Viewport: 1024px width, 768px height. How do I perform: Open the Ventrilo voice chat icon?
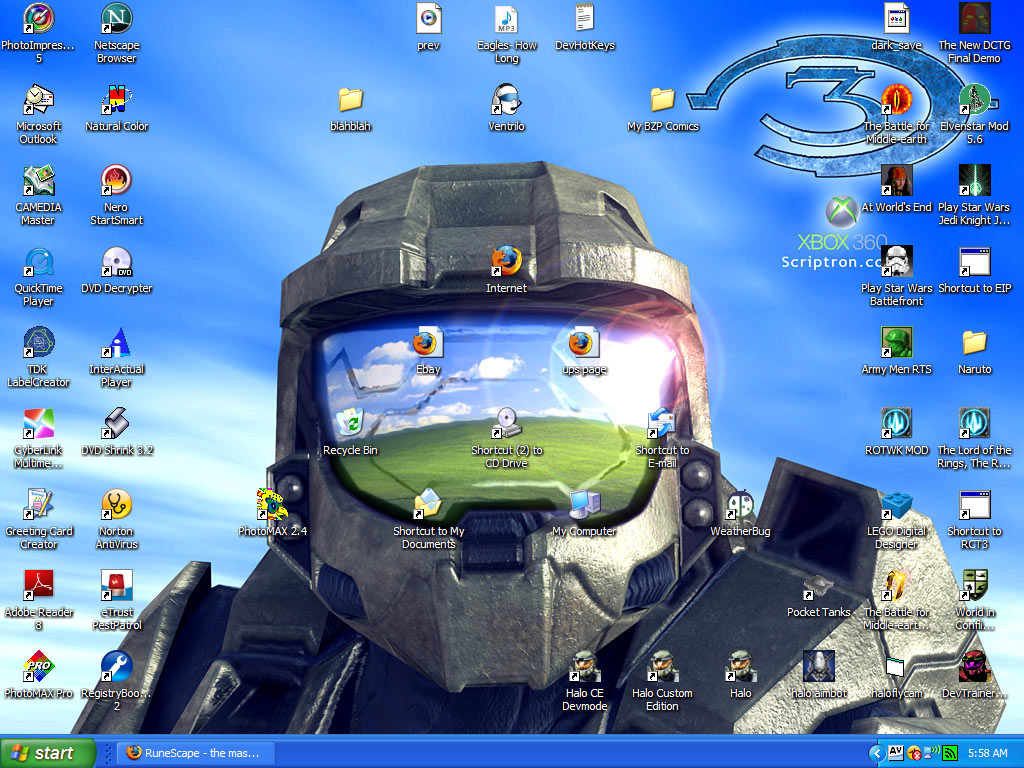[x=506, y=103]
